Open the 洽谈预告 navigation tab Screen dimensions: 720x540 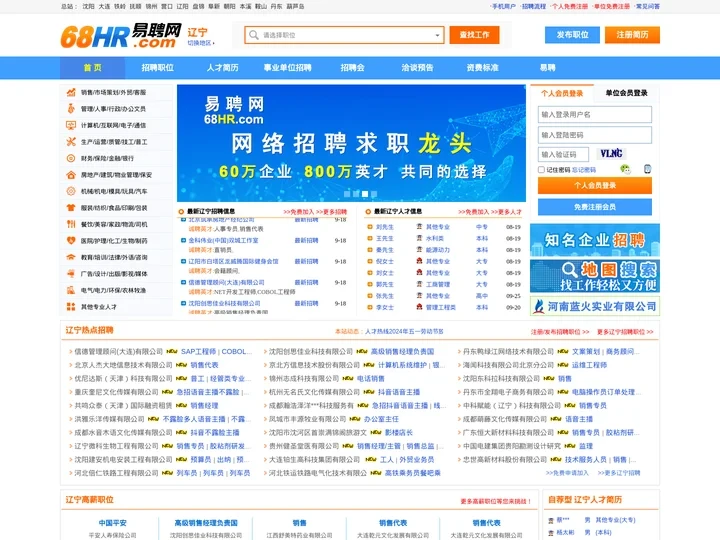[417, 68]
